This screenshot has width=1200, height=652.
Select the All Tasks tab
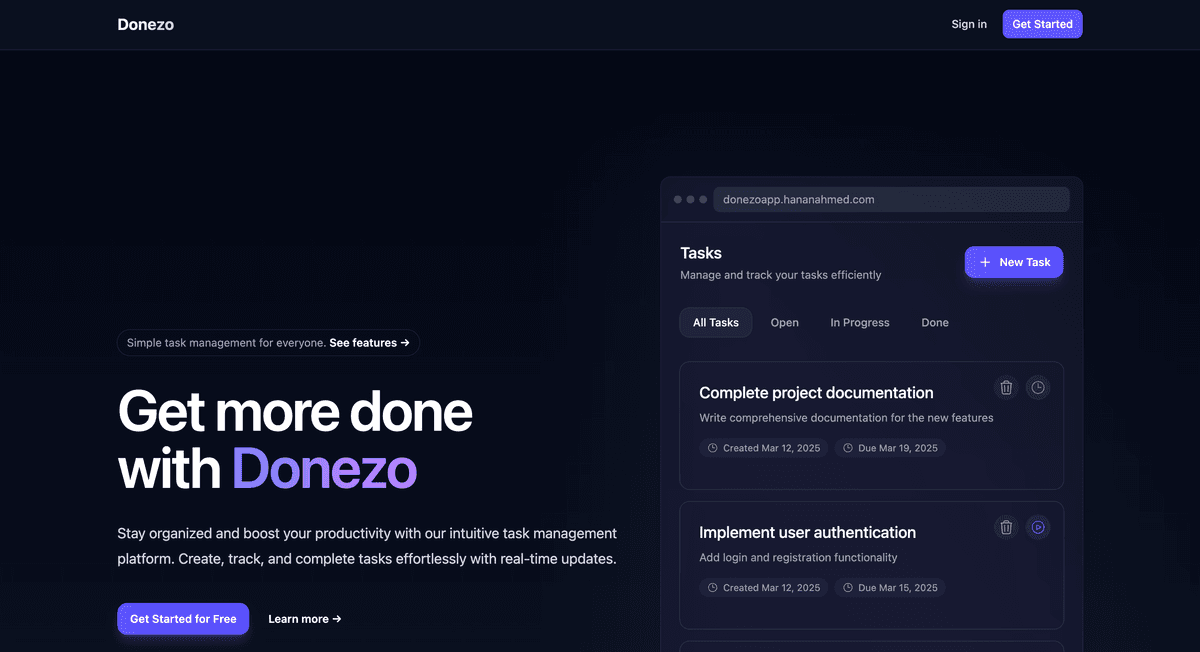(x=715, y=322)
